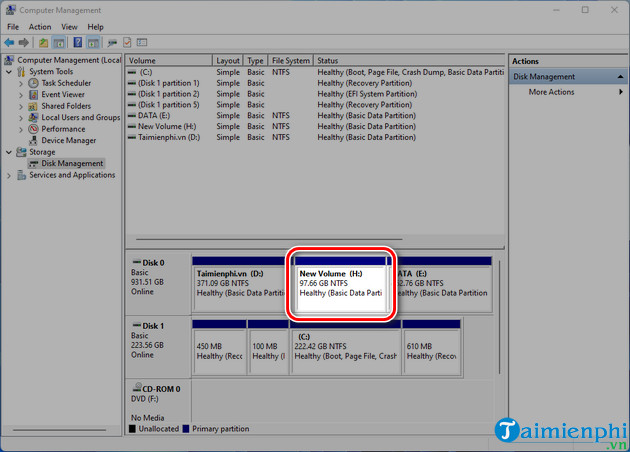Select the CD-ROM 0 DVD (F:) label
Image resolution: width=630 pixels, height=452 pixels.
(158, 401)
